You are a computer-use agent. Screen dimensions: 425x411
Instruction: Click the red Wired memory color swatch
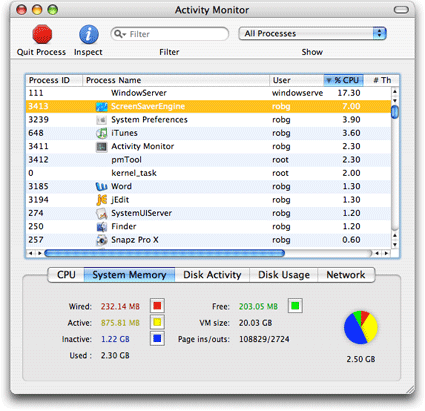click(x=157, y=306)
